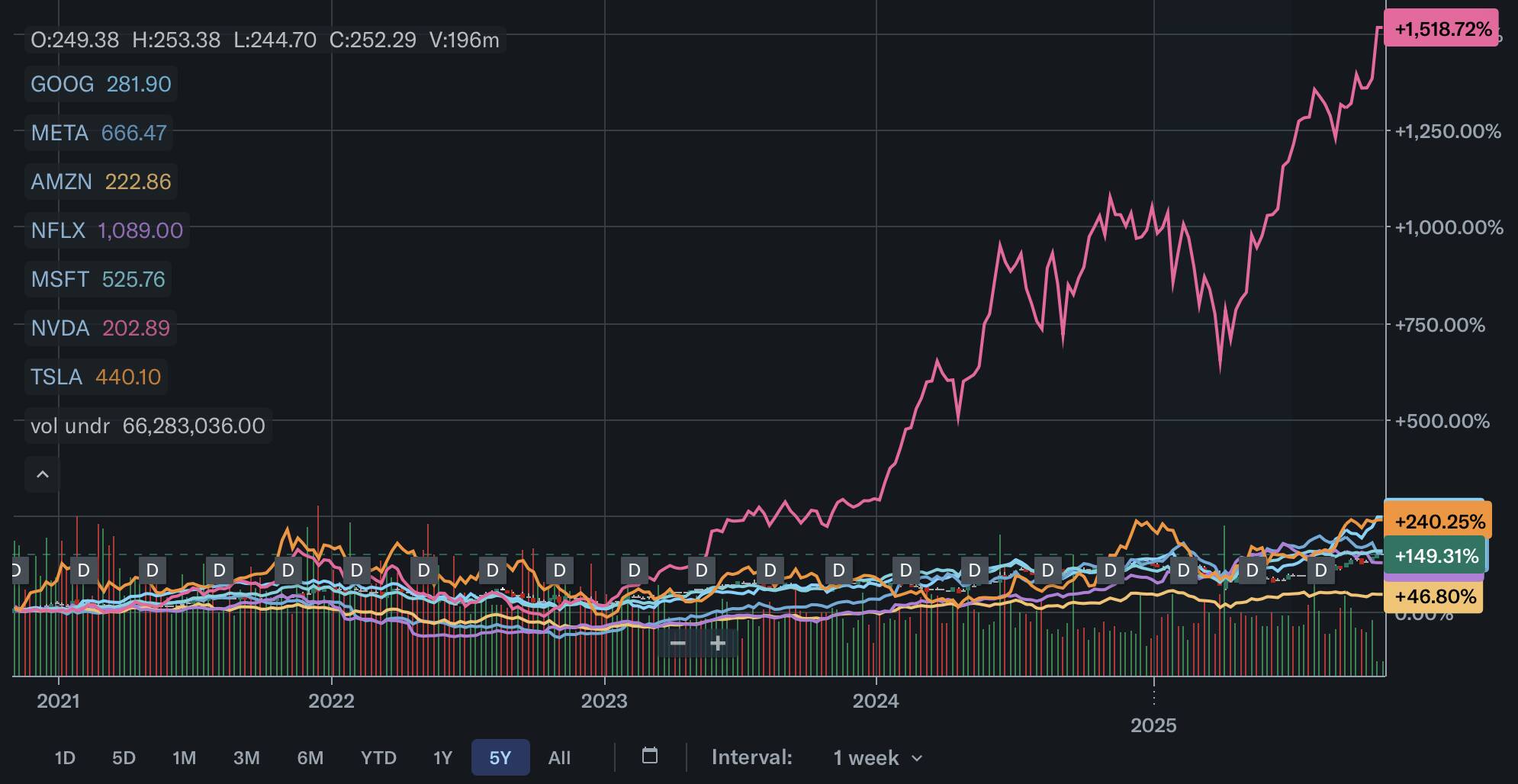Image resolution: width=1518 pixels, height=784 pixels.
Task: Click the zoom in plus icon
Action: [717, 644]
